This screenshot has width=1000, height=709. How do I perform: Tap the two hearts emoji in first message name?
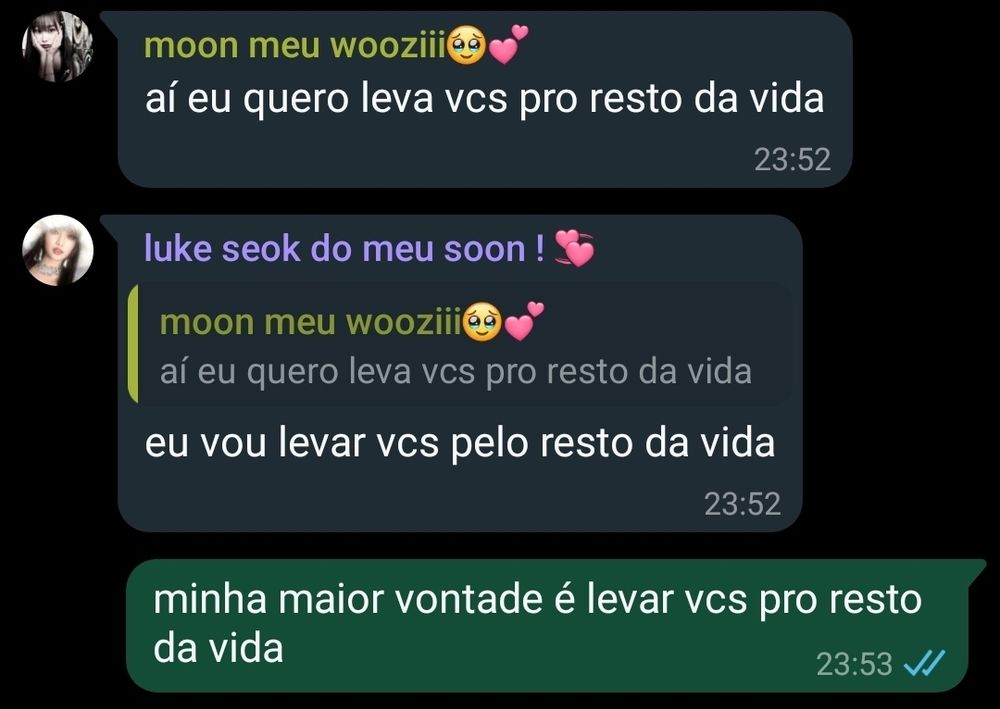(x=509, y=45)
